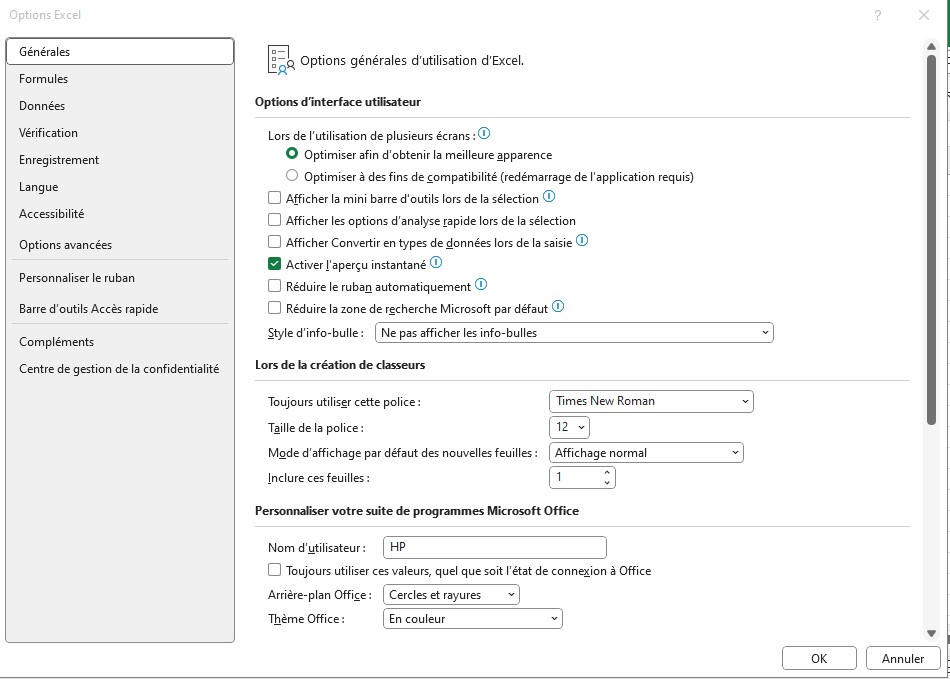950x679 pixels.
Task: Go to the Enregistrement category
Action: [x=120, y=160]
